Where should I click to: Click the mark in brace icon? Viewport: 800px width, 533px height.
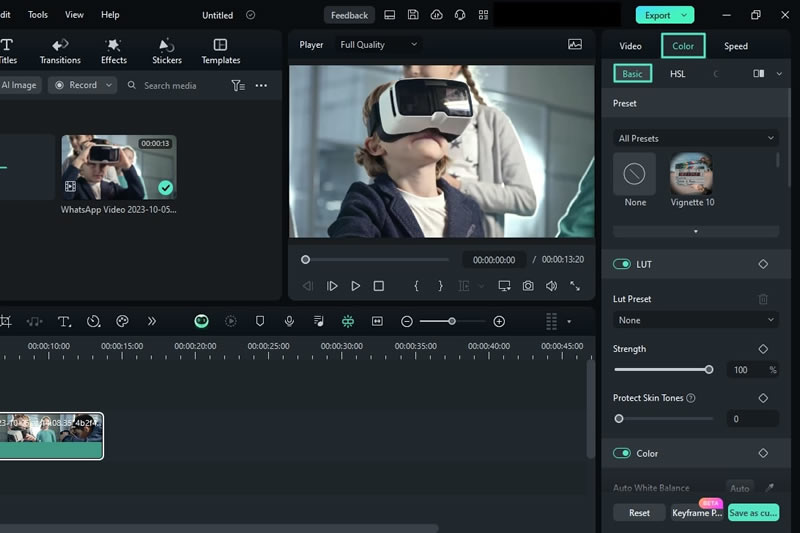(x=416, y=286)
